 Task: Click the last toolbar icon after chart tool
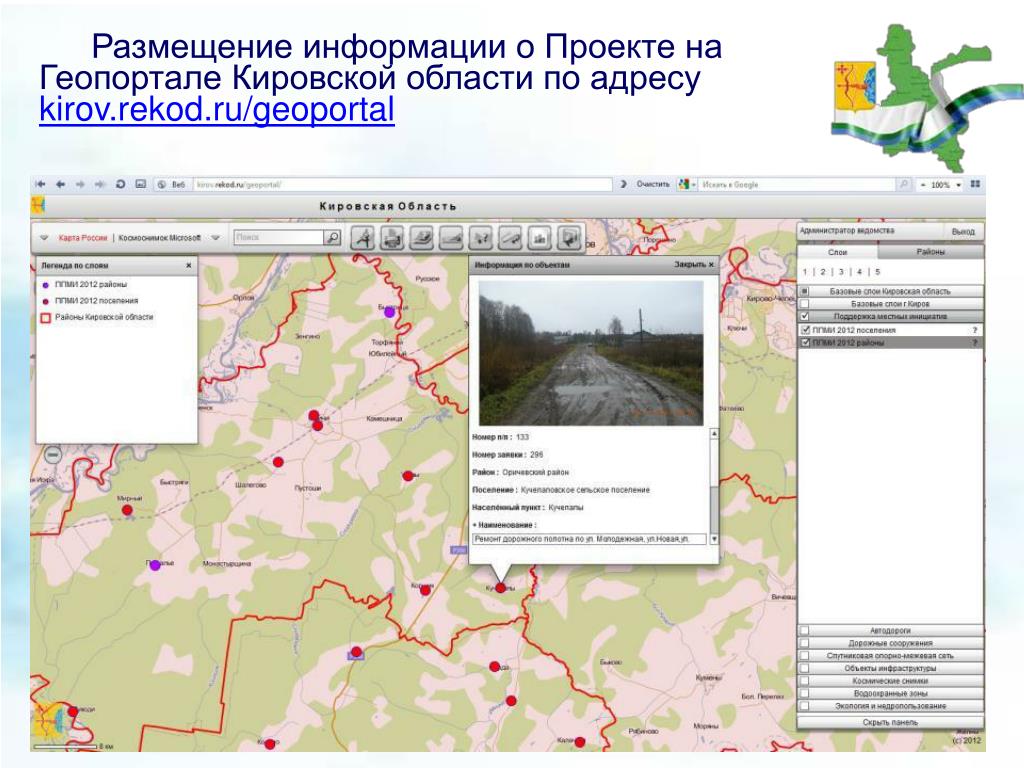pos(569,238)
